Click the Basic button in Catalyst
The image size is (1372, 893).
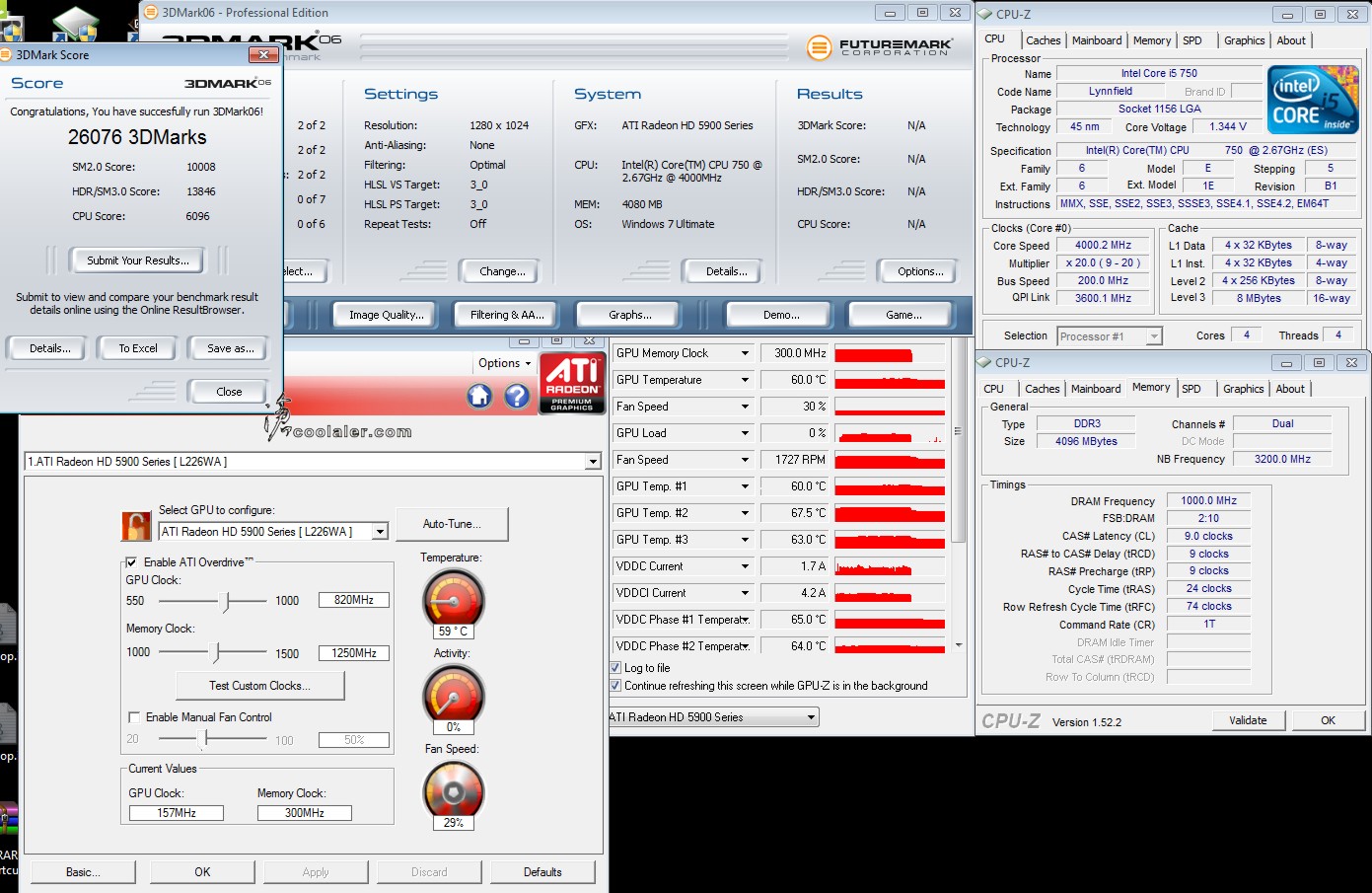point(83,872)
